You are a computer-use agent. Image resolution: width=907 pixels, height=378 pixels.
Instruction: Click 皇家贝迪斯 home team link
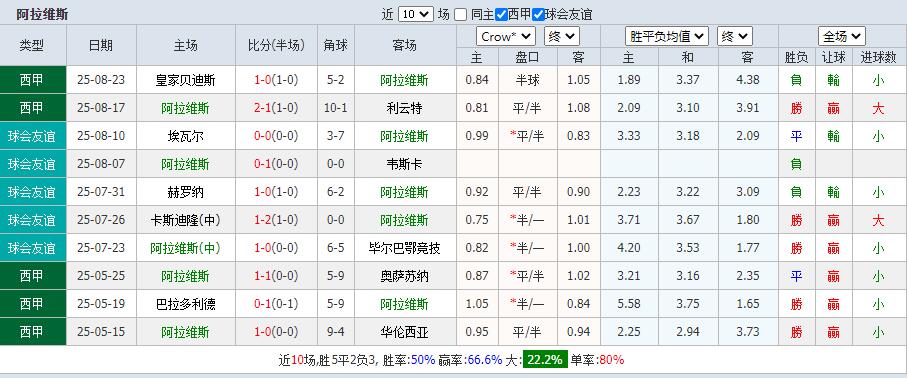click(x=185, y=80)
